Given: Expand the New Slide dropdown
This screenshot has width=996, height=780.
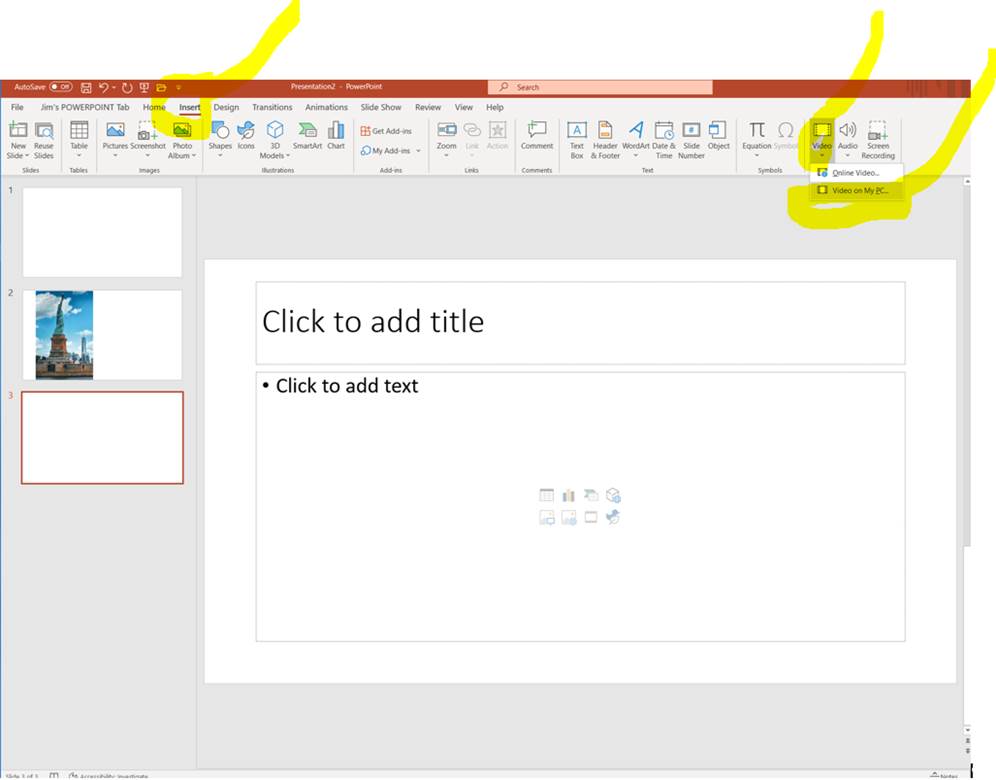Looking at the screenshot, I should (x=18, y=156).
